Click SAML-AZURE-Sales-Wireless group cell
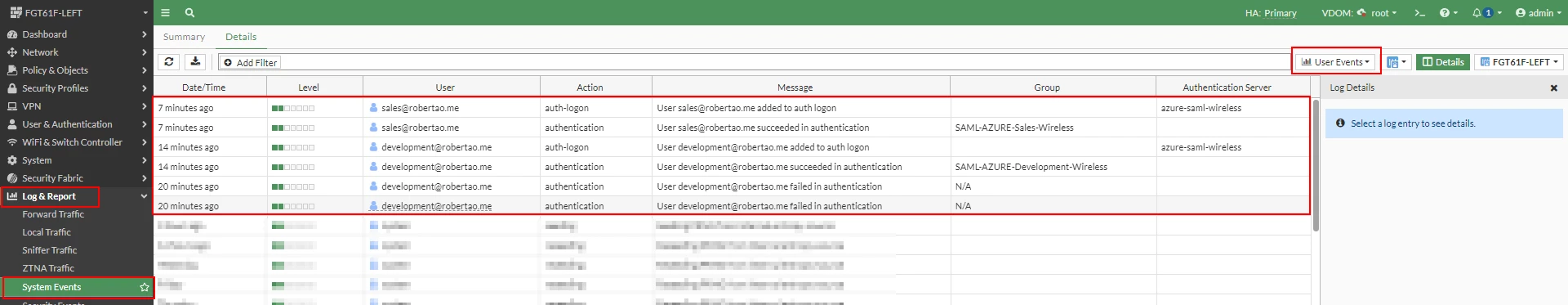Screen dimensions: 1568x305 [x=1053, y=128]
